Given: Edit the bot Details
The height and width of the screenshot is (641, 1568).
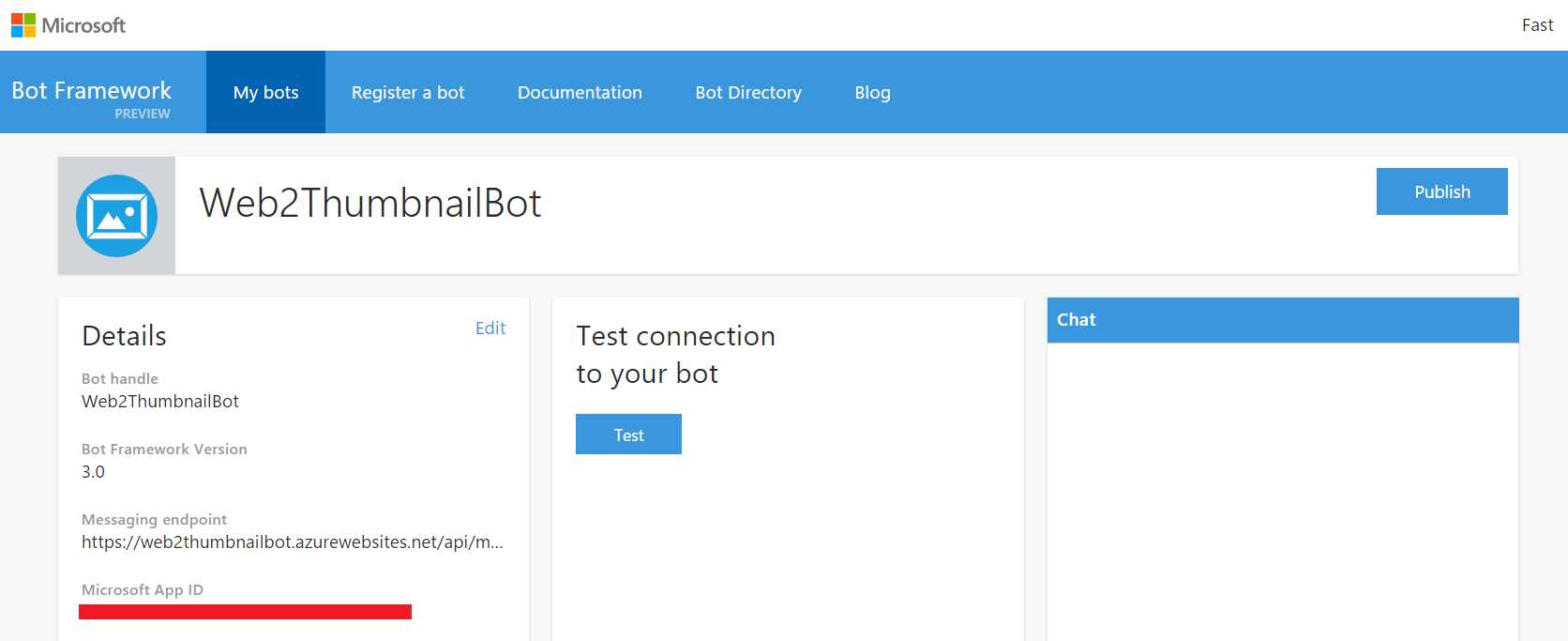Looking at the screenshot, I should point(490,328).
